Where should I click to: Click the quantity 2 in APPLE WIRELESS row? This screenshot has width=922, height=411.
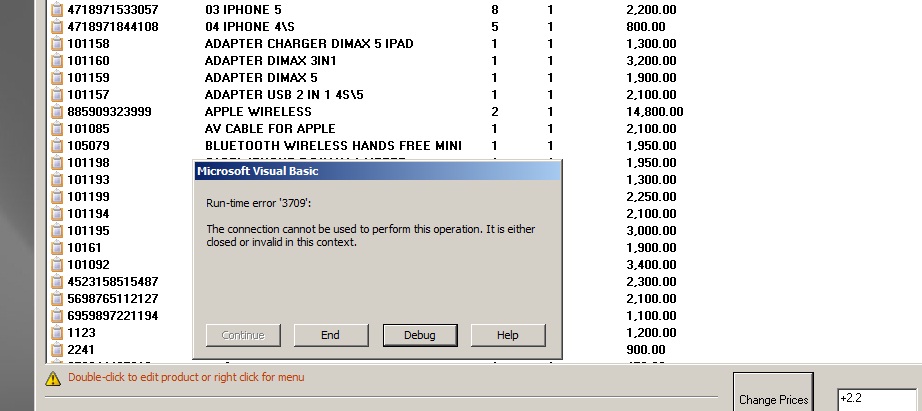click(495, 112)
